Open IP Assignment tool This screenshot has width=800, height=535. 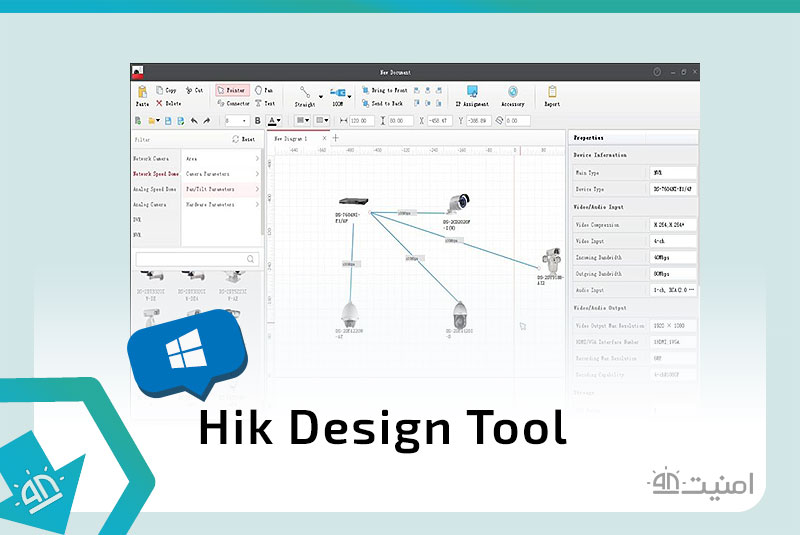click(x=472, y=96)
